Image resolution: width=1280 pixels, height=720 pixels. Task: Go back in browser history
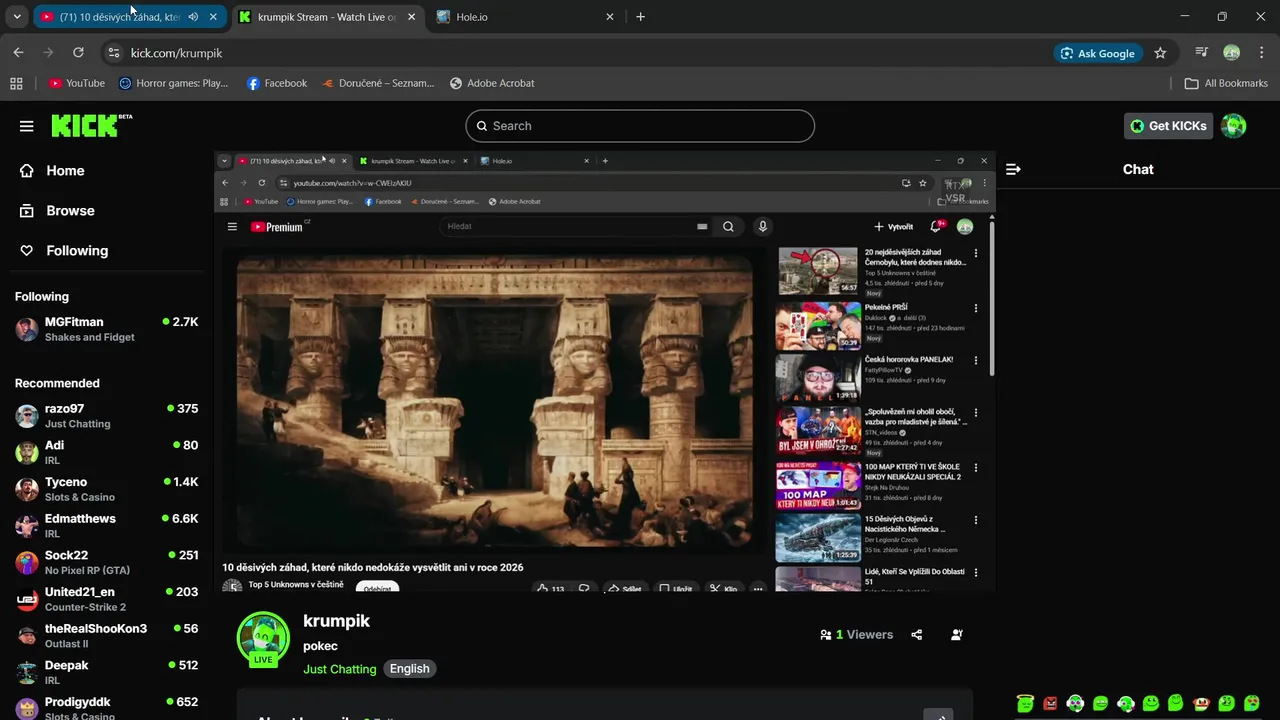pyautogui.click(x=18, y=53)
